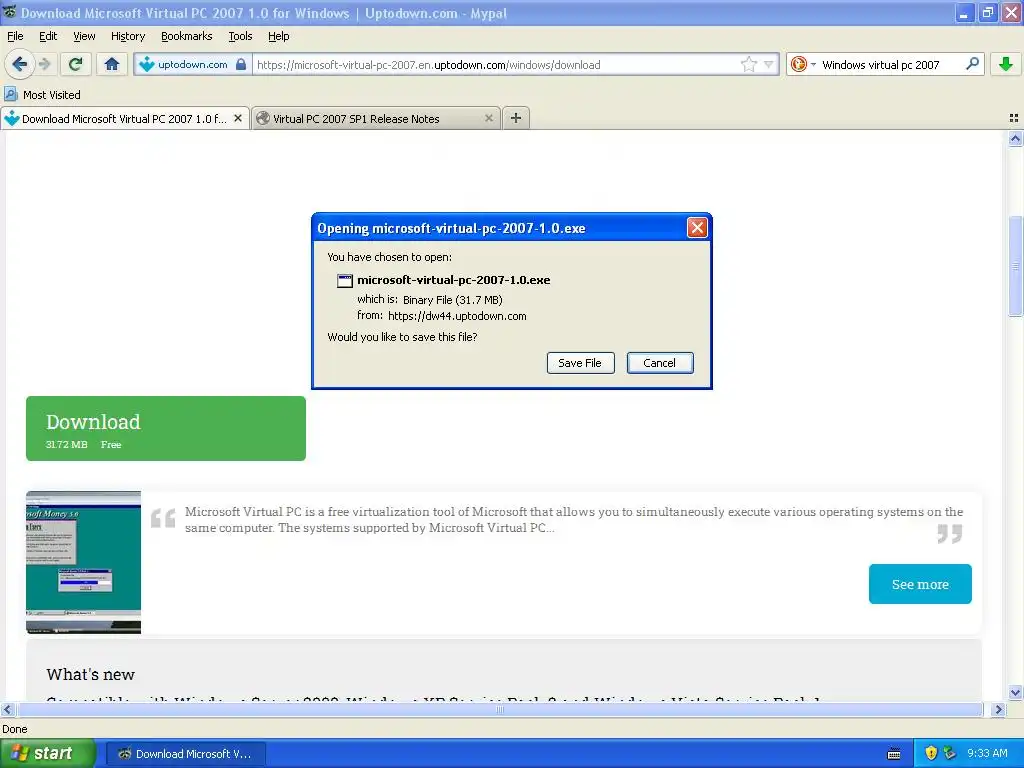Click the tab groups grid icon
Viewport: 1024px width, 768px height.
(1014, 118)
